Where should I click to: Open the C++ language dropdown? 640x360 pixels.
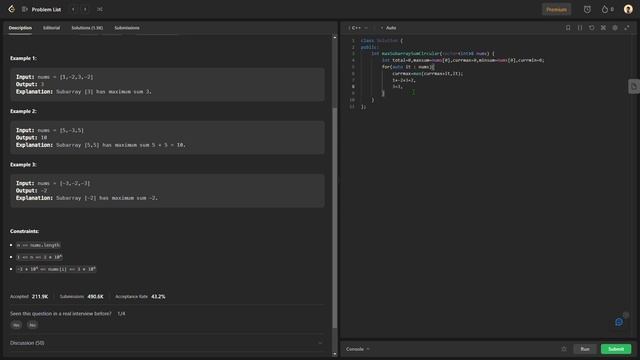[x=358, y=28]
